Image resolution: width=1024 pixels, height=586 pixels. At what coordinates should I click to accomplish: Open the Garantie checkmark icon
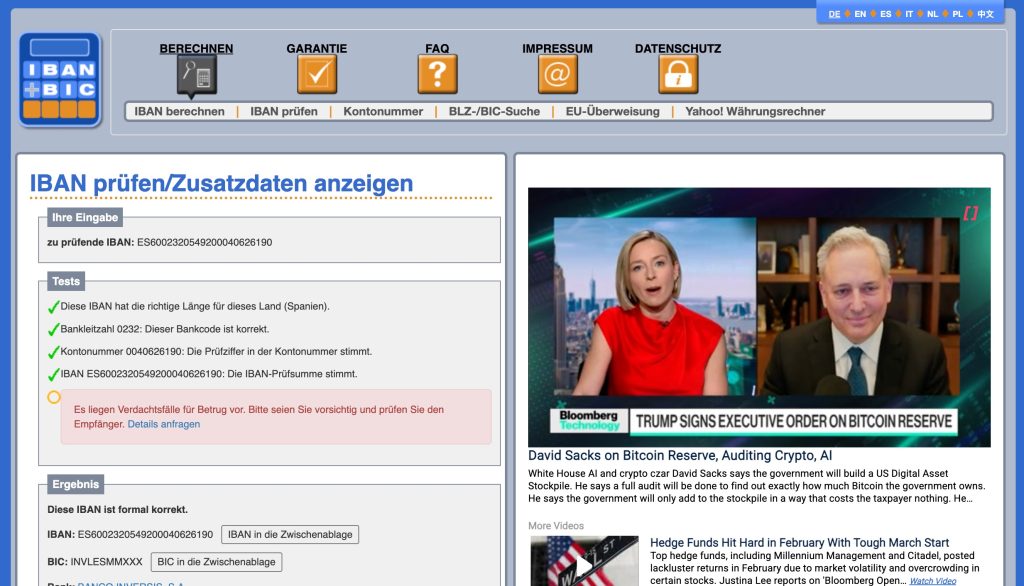(x=317, y=74)
